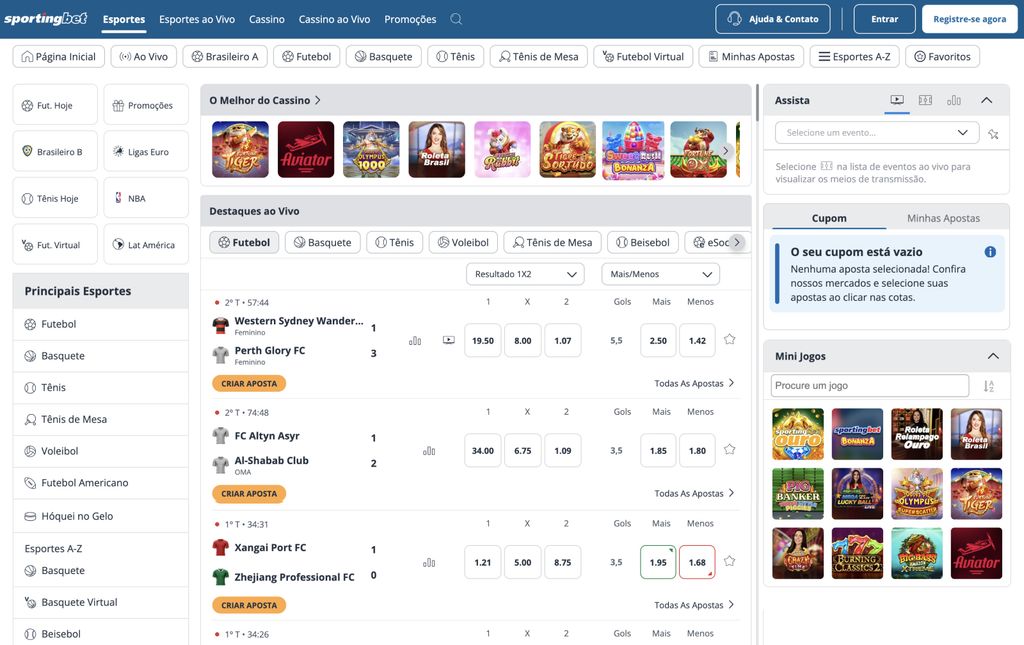Screen dimensions: 1024x645
Task: Click the A-Z sort icon in Mini Jogos
Action: [988, 386]
